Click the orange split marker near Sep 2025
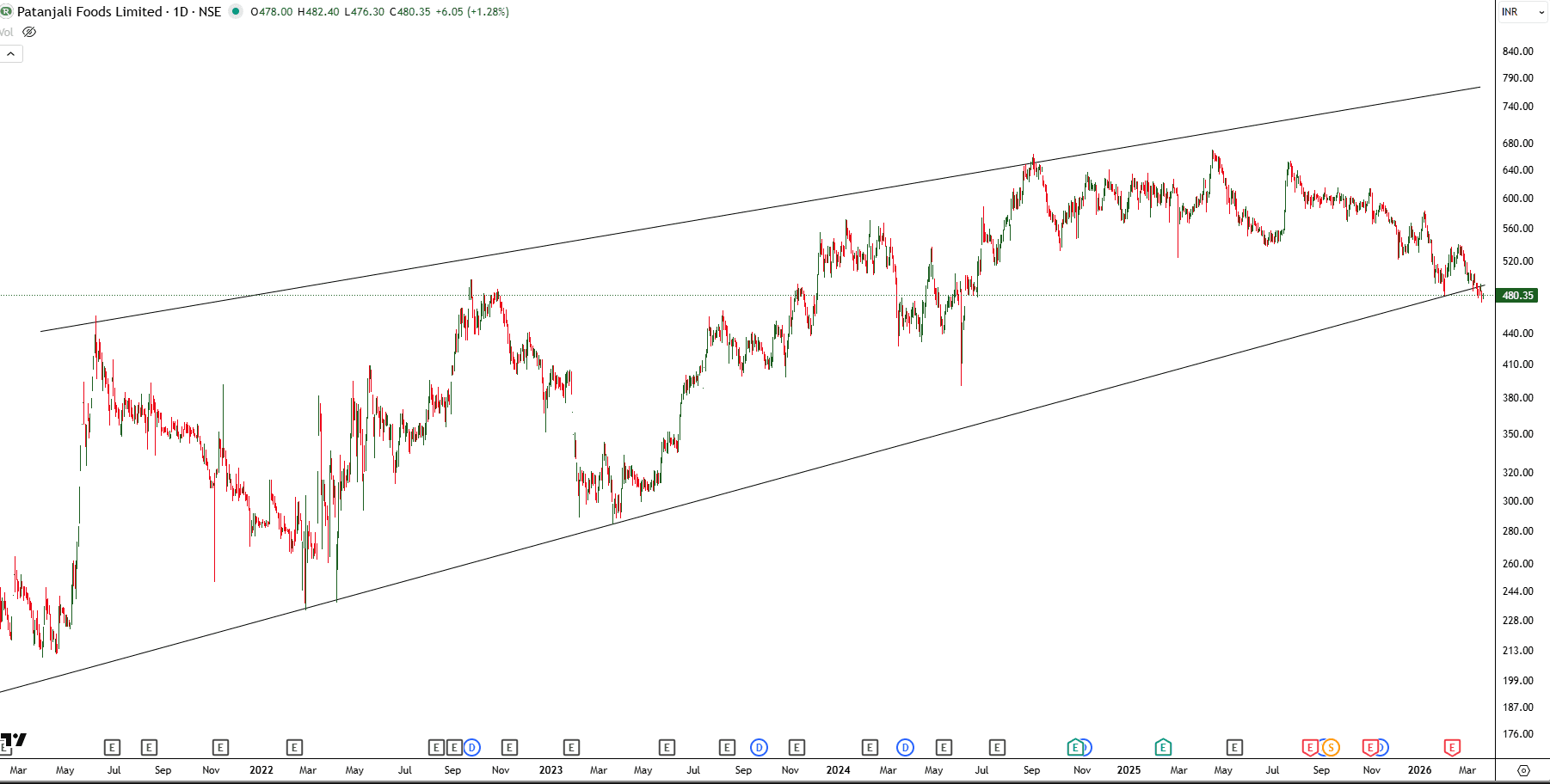 click(1331, 748)
